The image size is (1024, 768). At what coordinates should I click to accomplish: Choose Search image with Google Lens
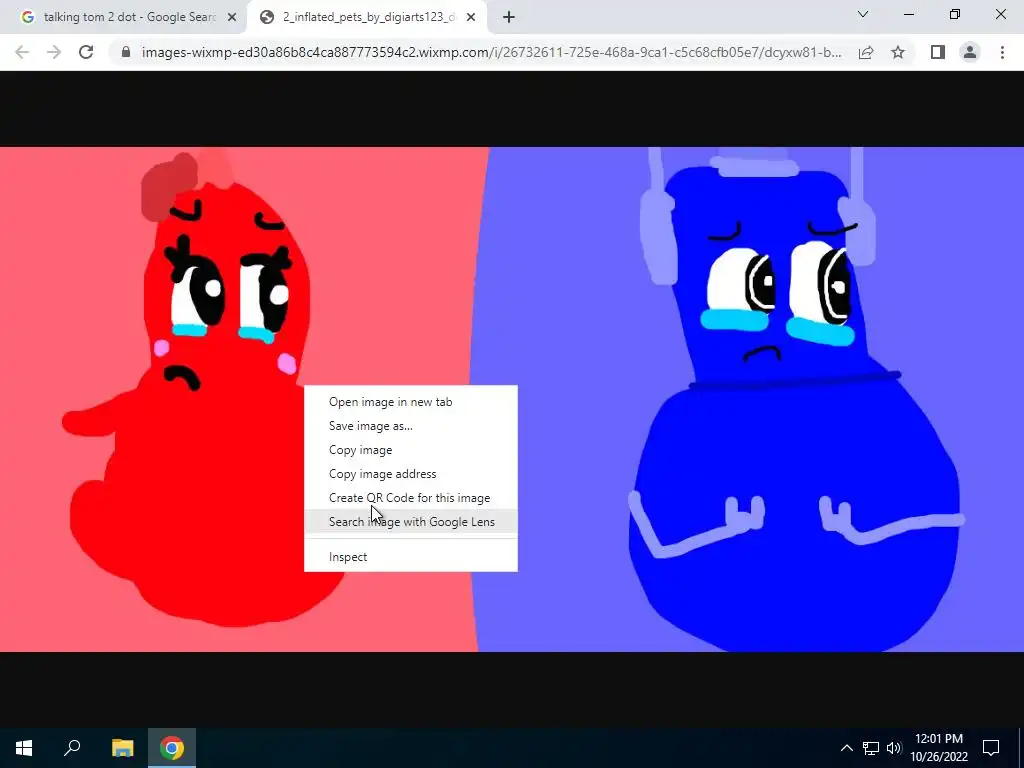pyautogui.click(x=411, y=522)
